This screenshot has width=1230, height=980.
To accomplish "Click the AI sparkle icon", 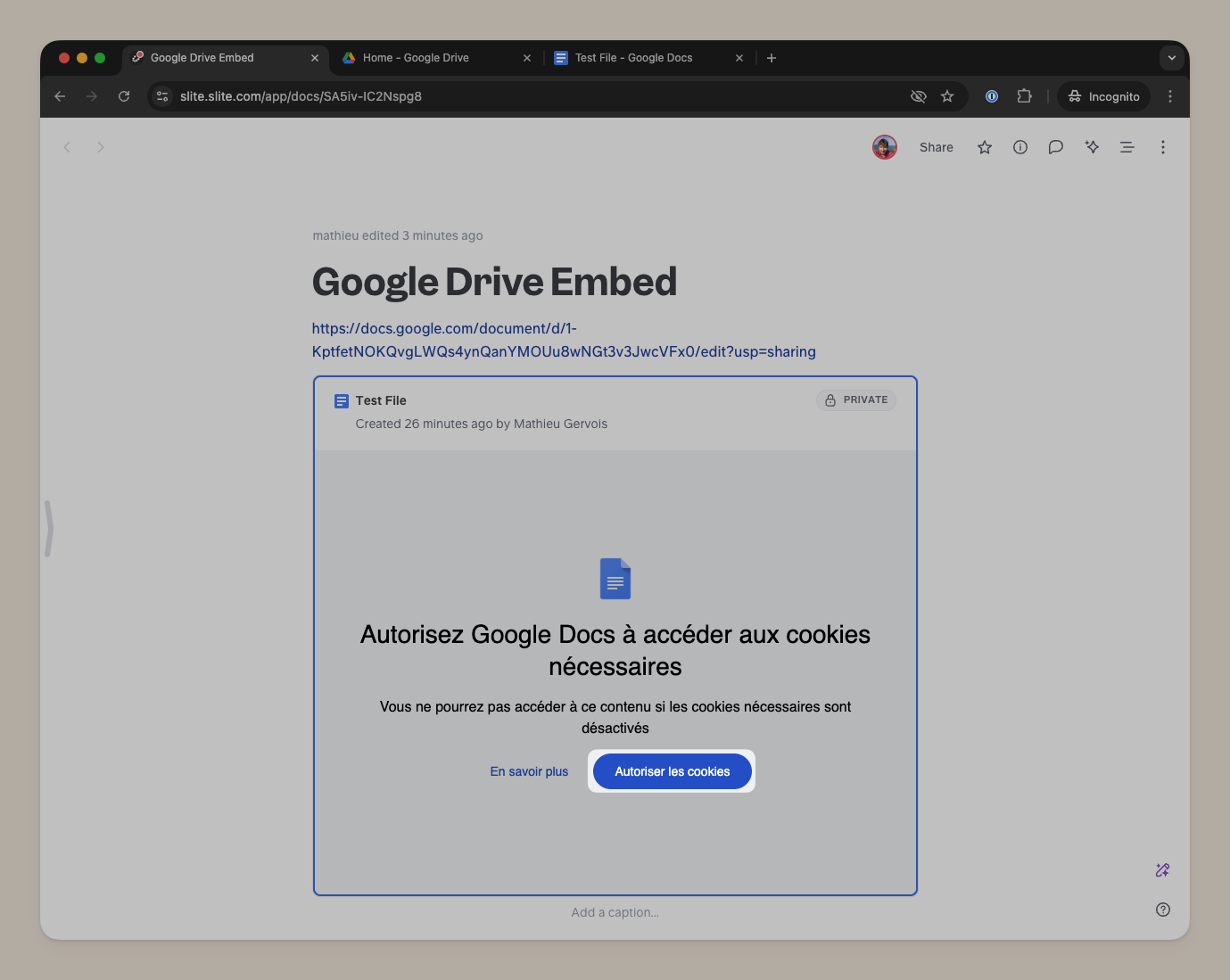I will [1092, 147].
